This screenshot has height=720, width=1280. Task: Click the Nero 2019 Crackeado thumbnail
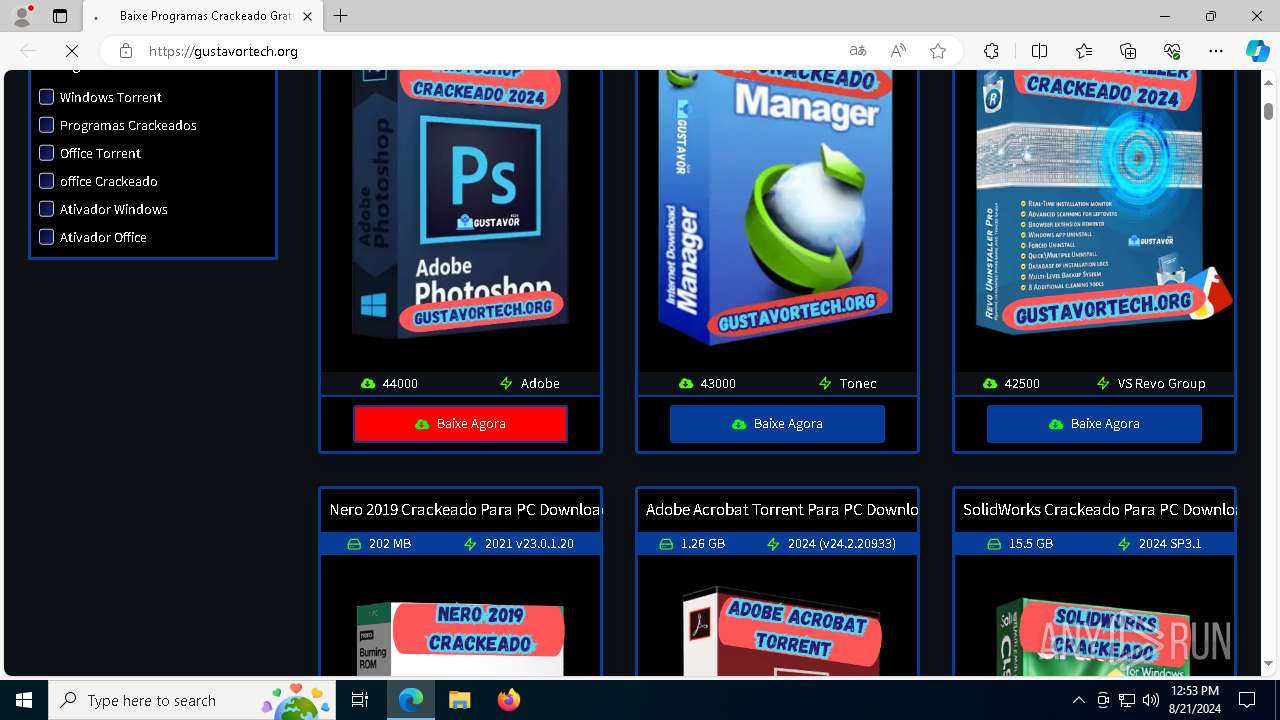(460, 637)
